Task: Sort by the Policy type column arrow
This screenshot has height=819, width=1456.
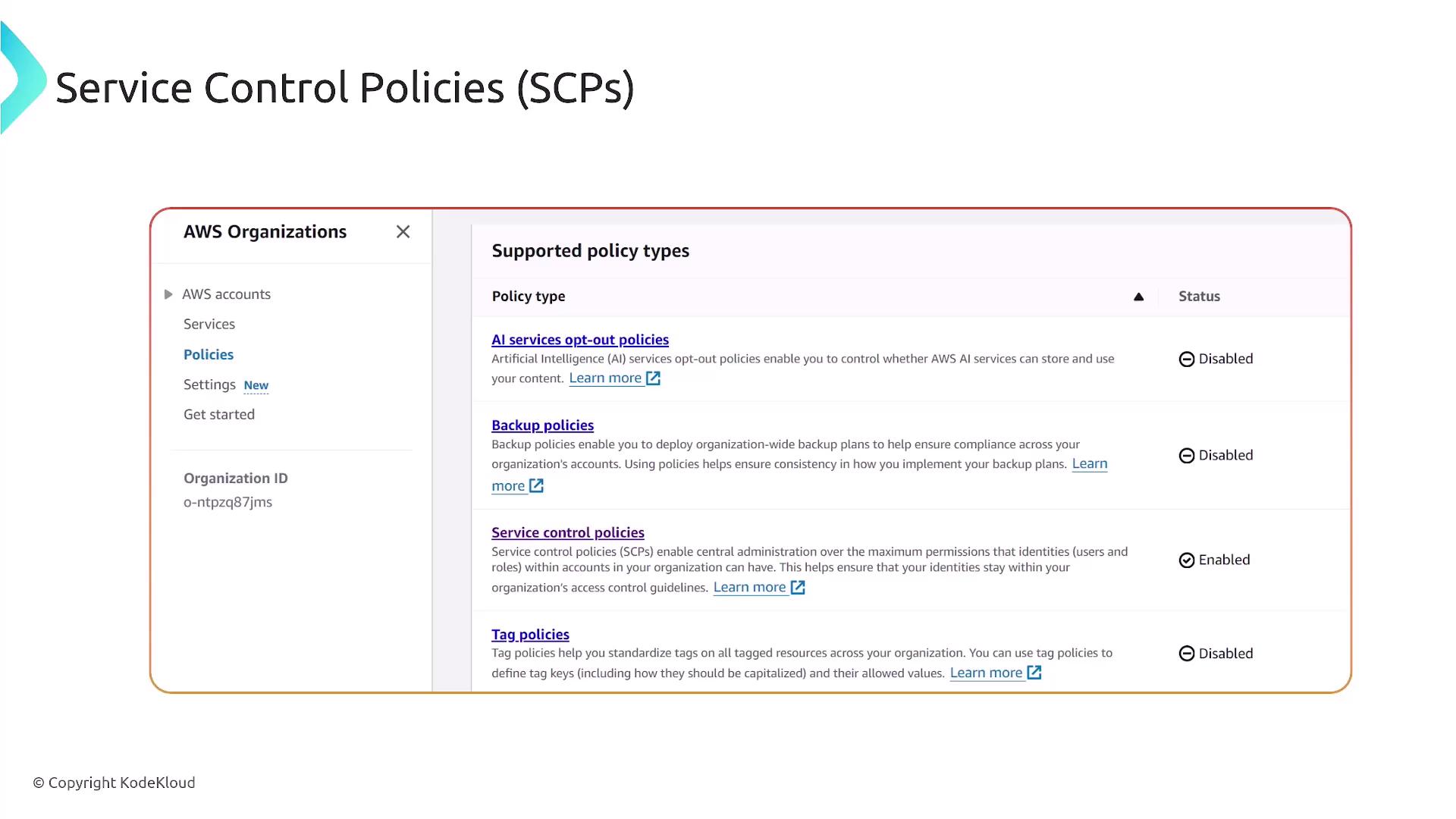Action: coord(1138,297)
